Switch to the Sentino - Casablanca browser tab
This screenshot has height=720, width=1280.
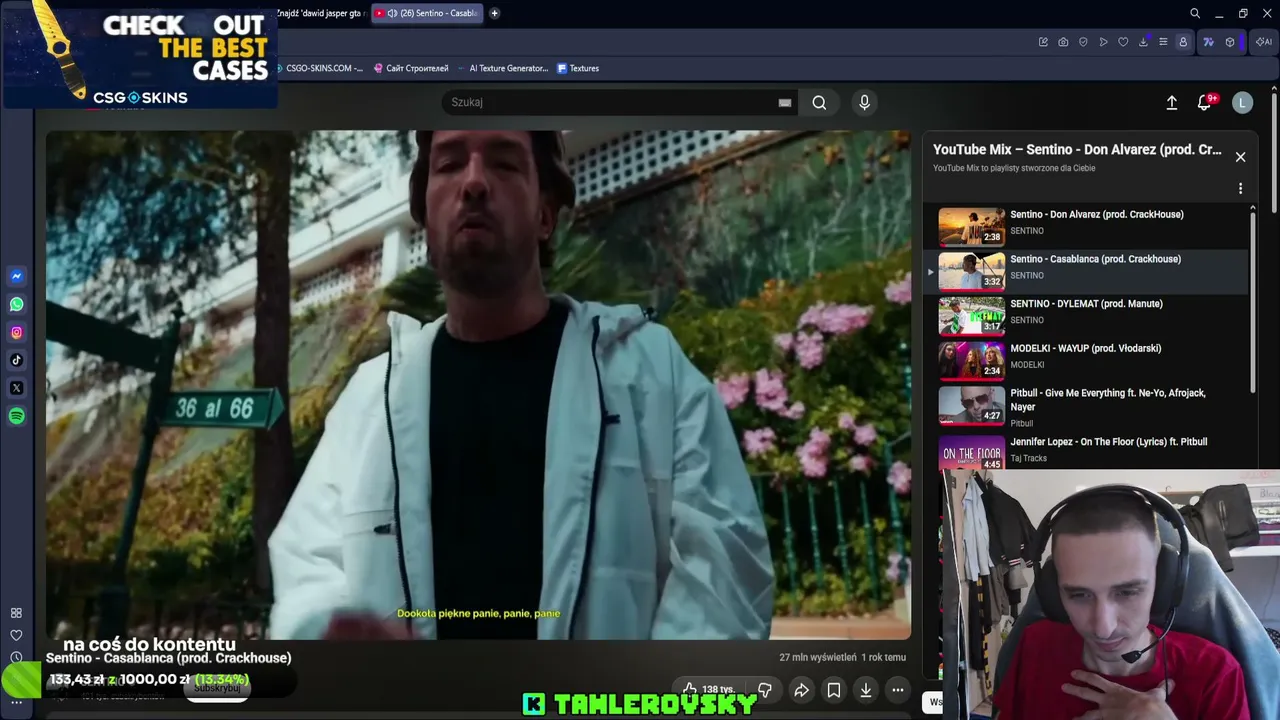(x=428, y=13)
